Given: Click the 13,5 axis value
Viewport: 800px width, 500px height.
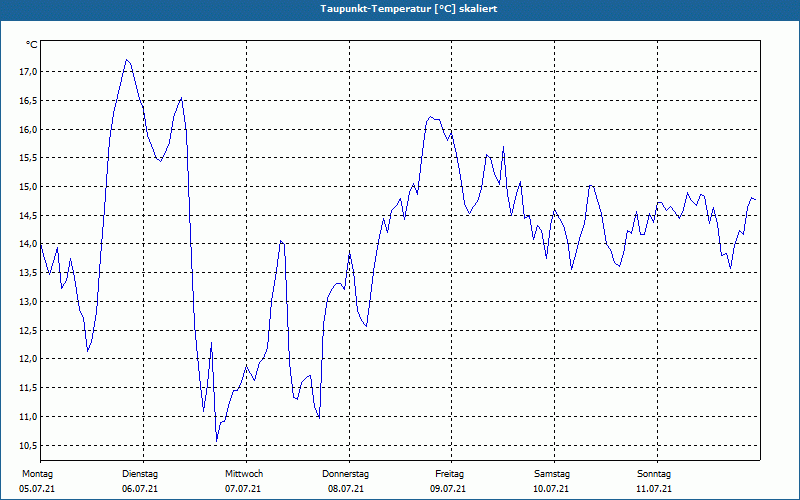Looking at the screenshot, I should coord(28,273).
